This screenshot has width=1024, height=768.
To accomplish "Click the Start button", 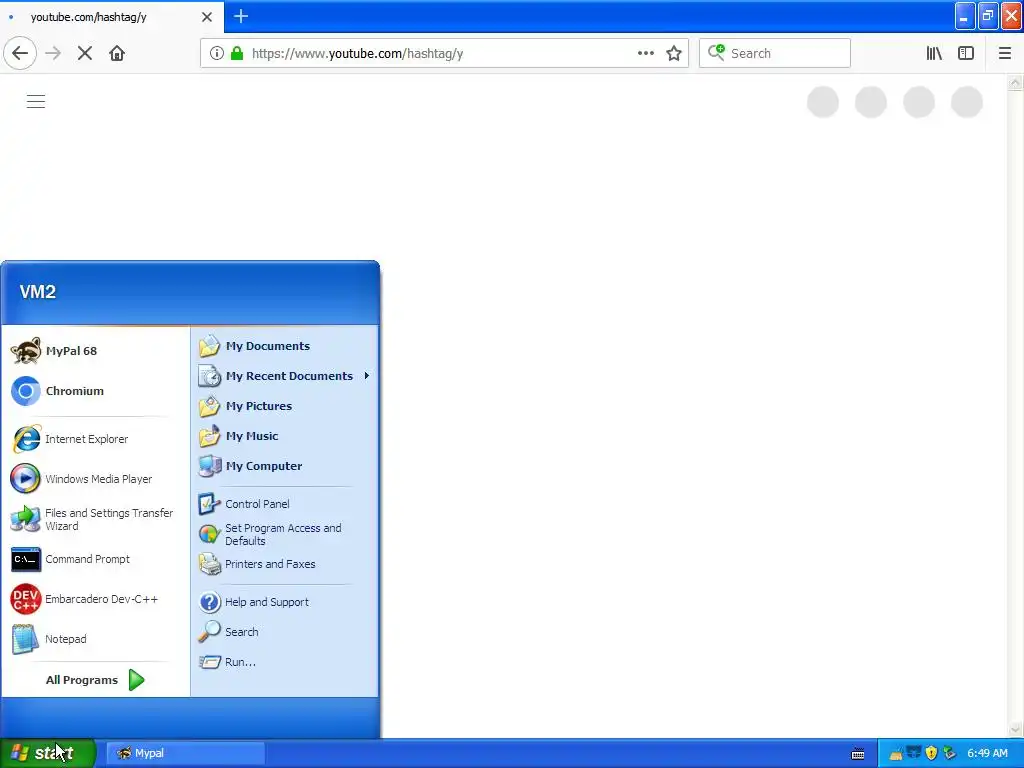I will 47,753.
